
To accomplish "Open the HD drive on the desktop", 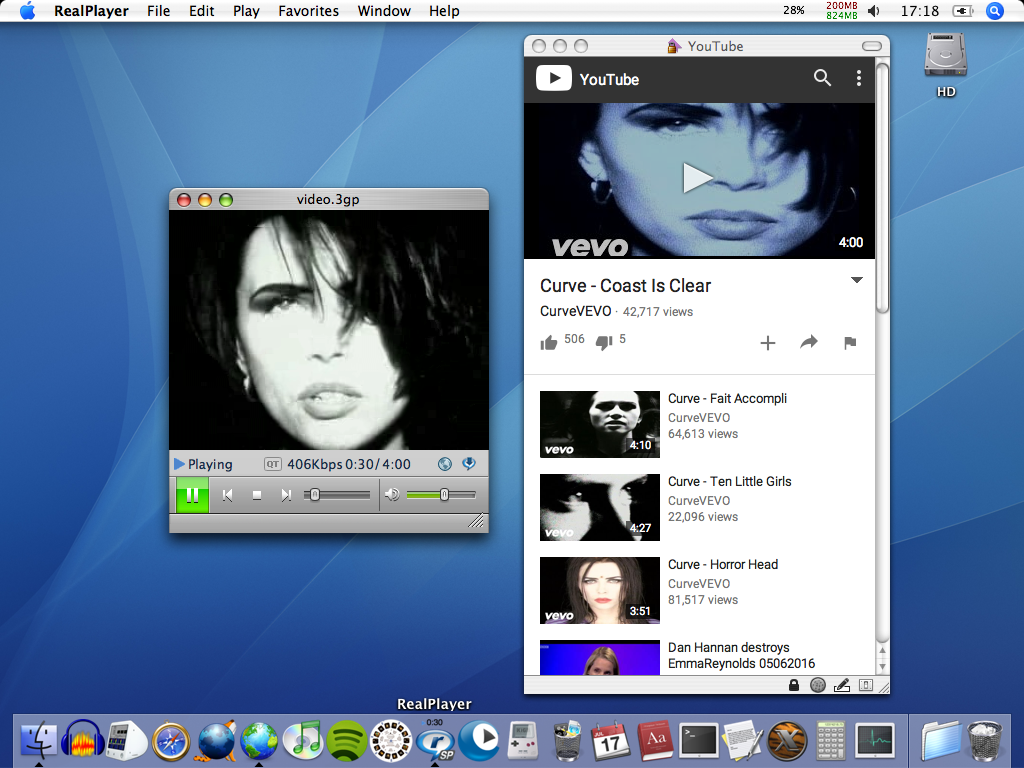I will tap(946, 63).
